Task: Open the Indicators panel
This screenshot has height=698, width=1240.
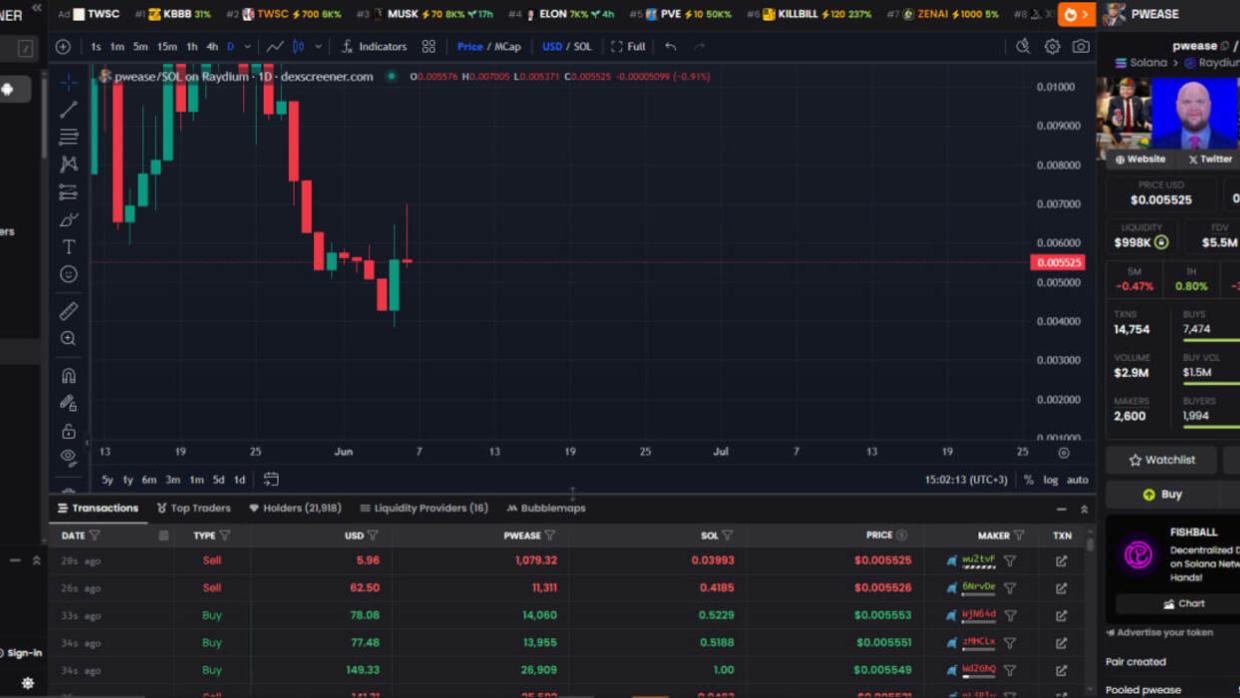Action: (x=374, y=47)
